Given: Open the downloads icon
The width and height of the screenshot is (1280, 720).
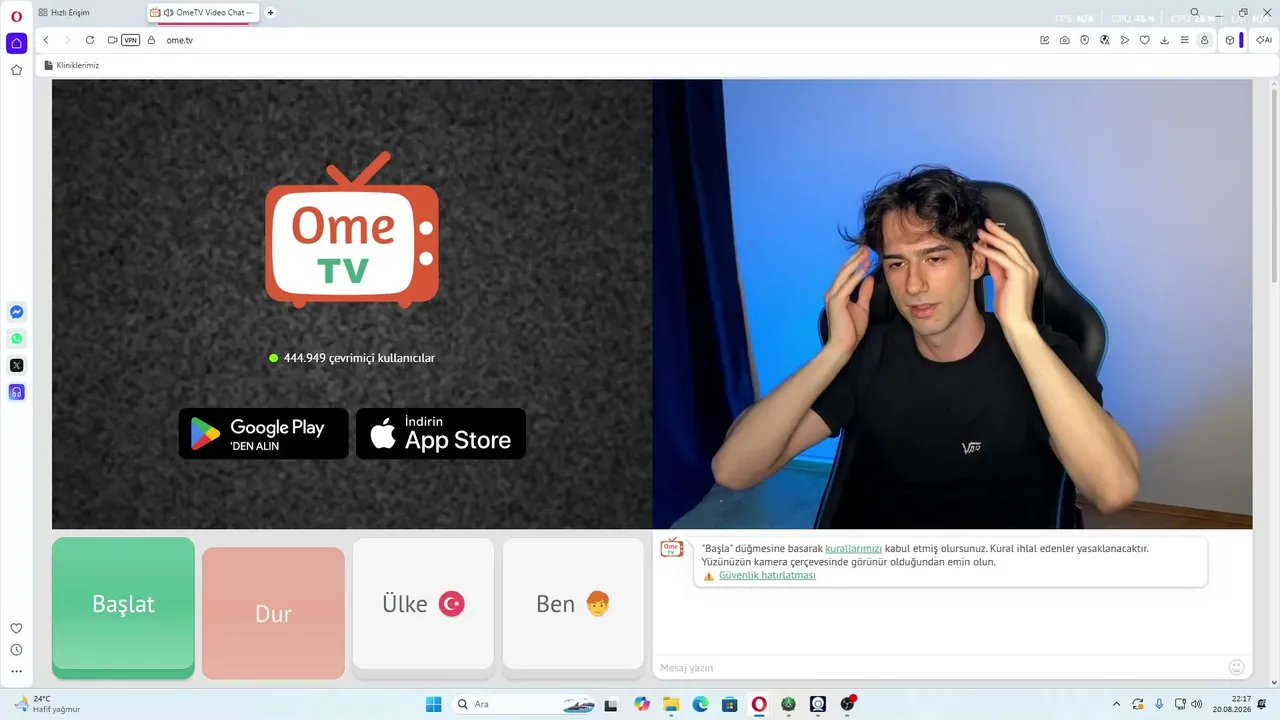Looking at the screenshot, I should [x=1165, y=40].
